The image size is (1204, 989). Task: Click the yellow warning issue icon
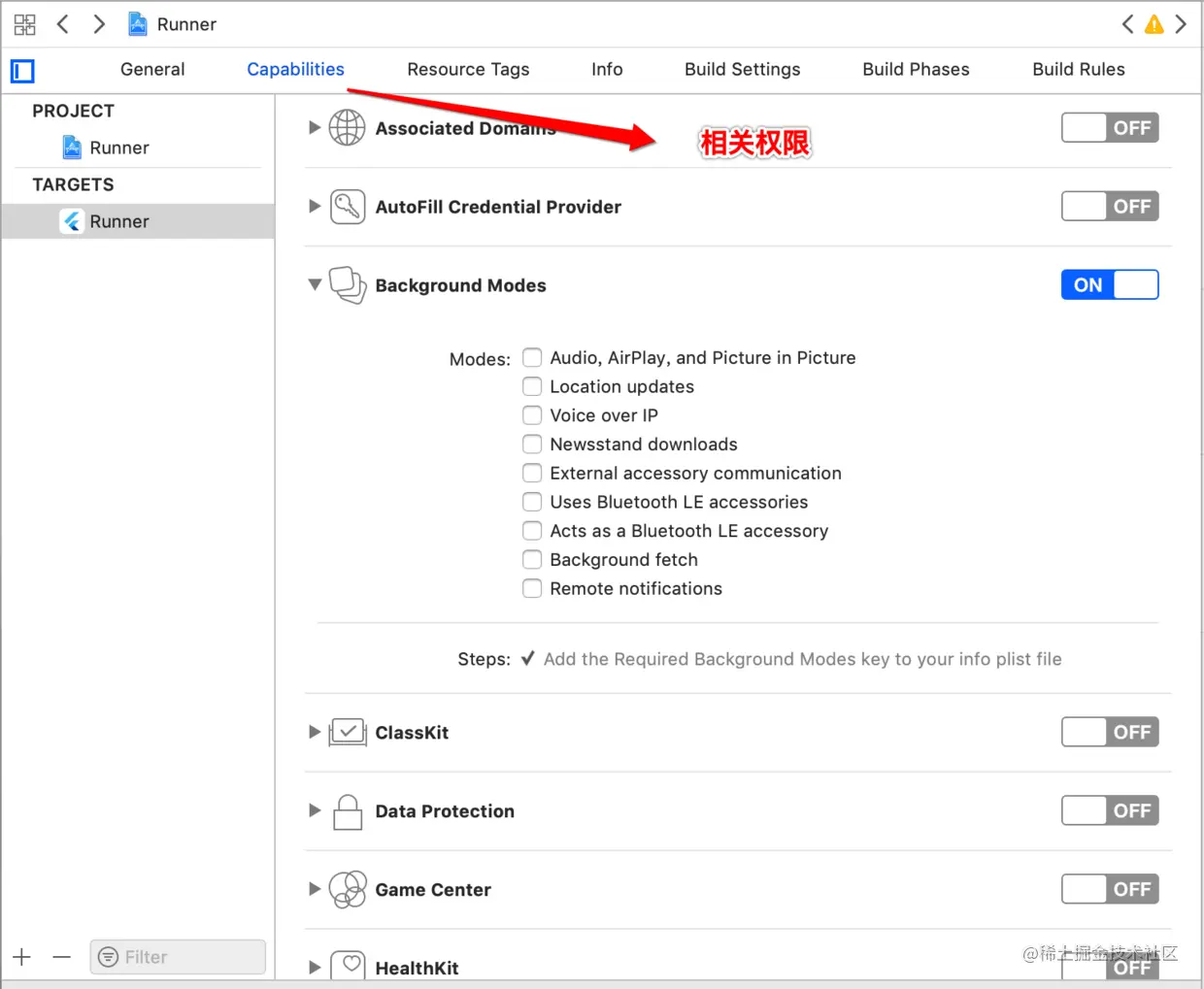(x=1154, y=24)
